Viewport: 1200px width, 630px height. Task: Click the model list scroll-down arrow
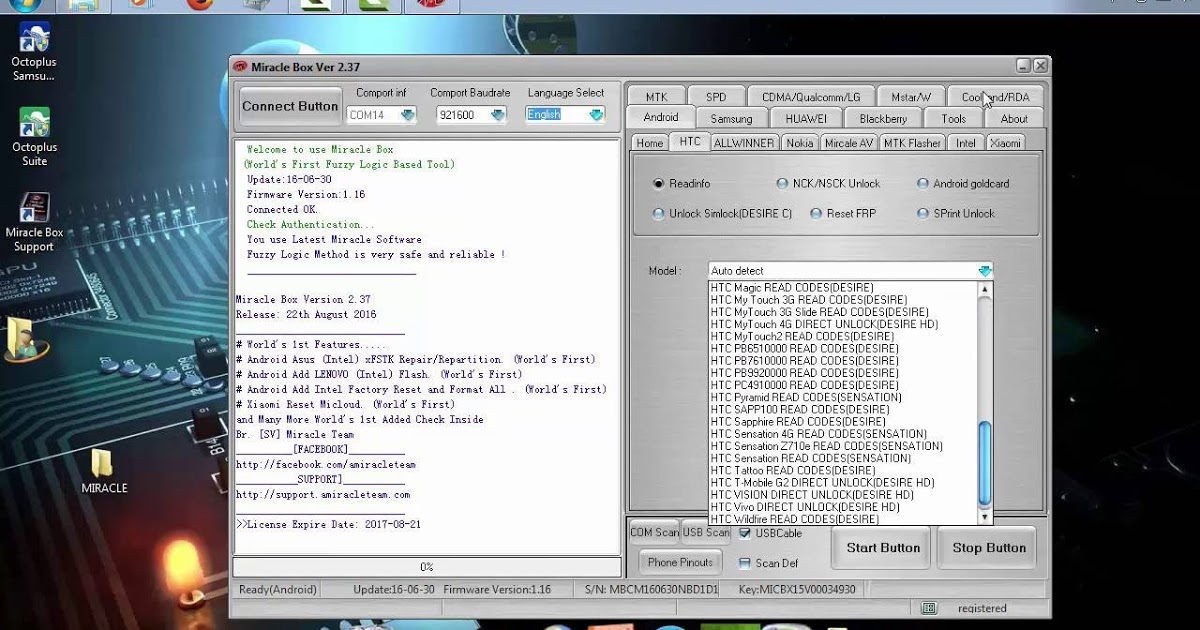[985, 518]
